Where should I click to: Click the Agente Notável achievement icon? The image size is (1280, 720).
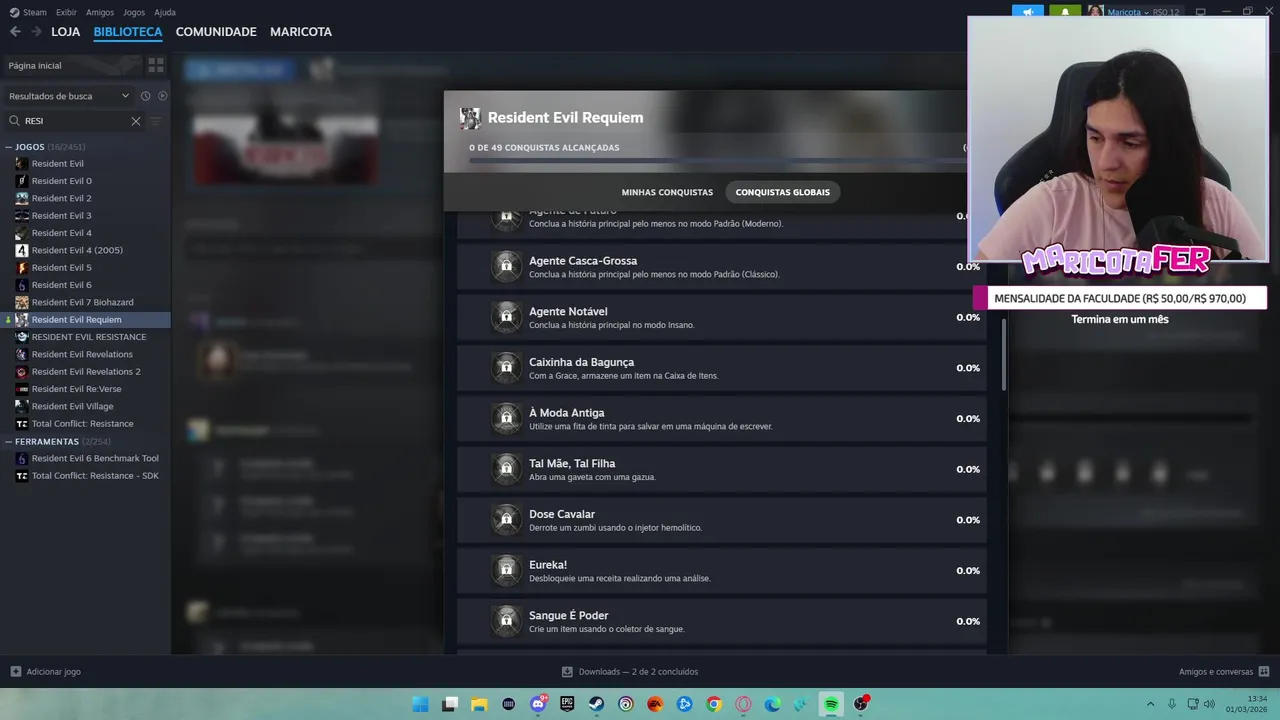506,317
